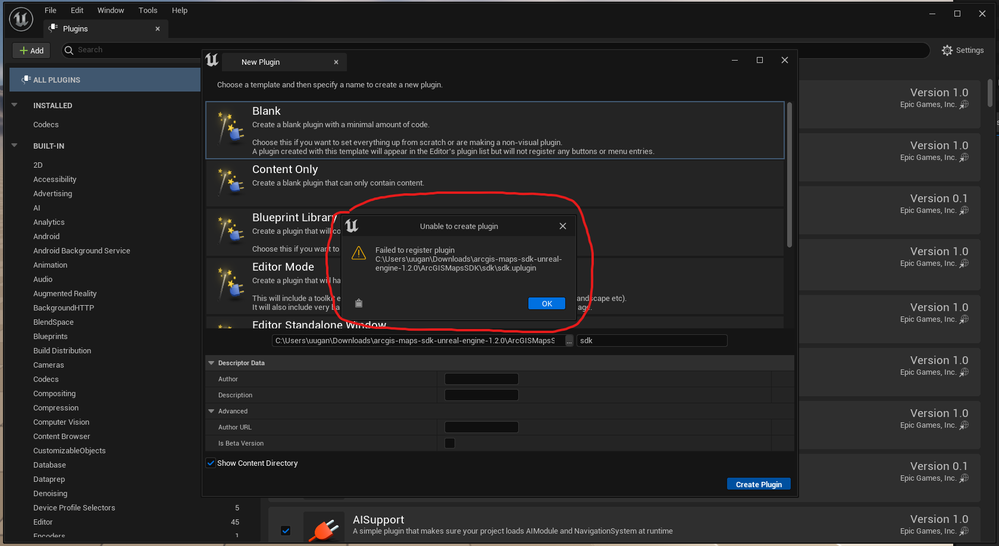Select All Plugins in sidebar
Image resolution: width=999 pixels, height=546 pixels.
click(x=105, y=80)
